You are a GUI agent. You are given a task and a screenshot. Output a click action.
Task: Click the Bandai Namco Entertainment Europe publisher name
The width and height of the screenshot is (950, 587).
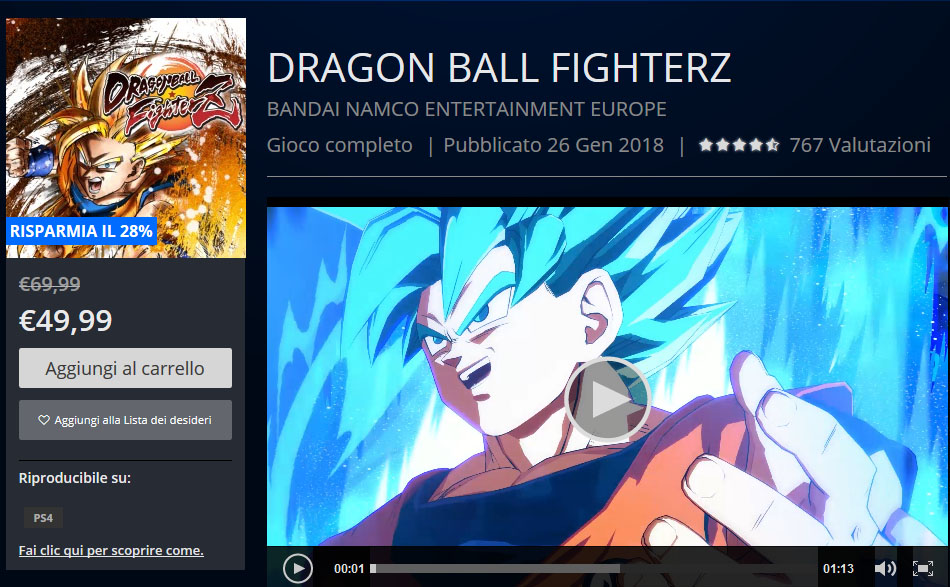tap(467, 109)
